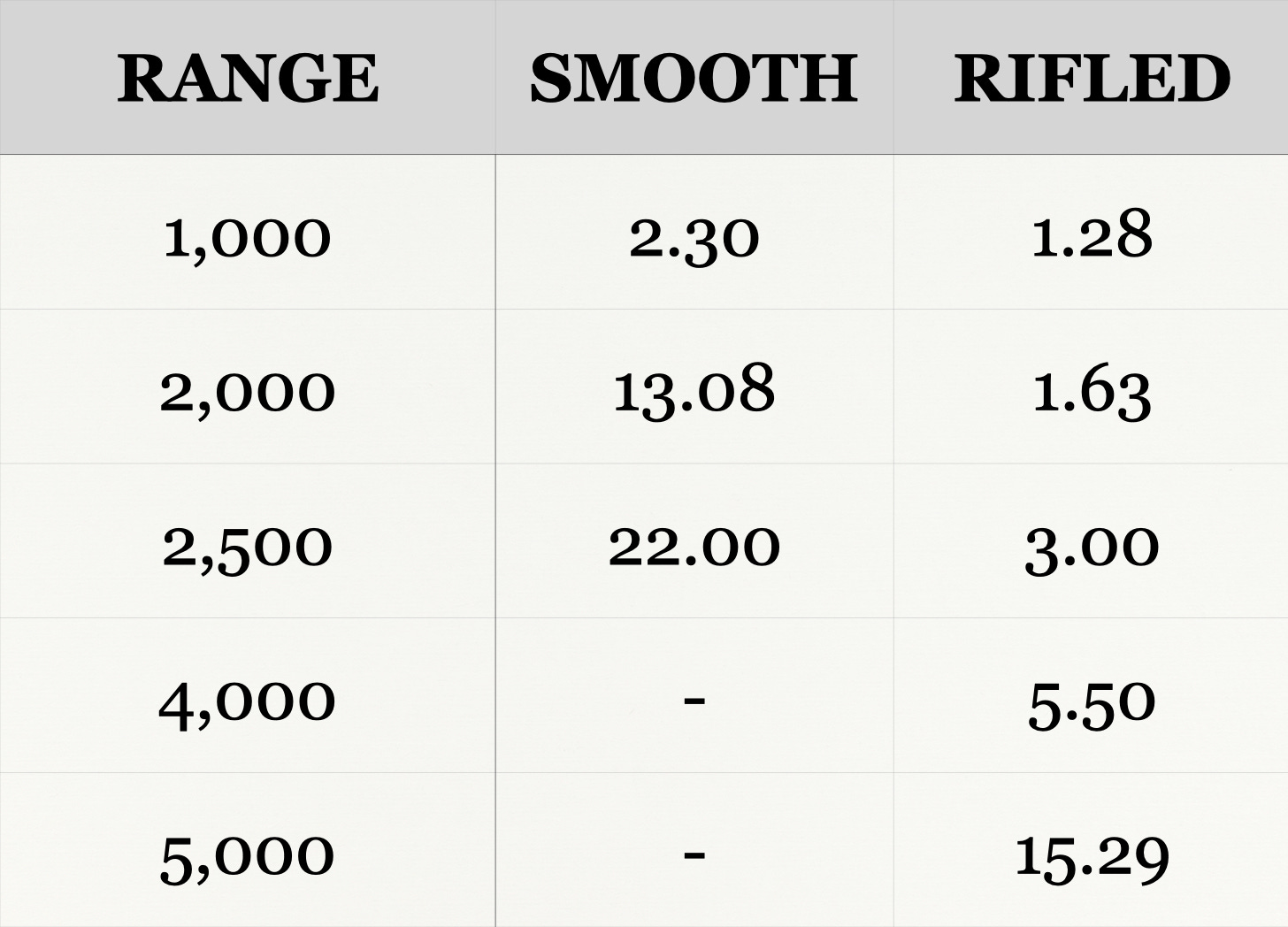Select the 2,500 range cell
Screen dimensions: 1288x927
[248, 541]
